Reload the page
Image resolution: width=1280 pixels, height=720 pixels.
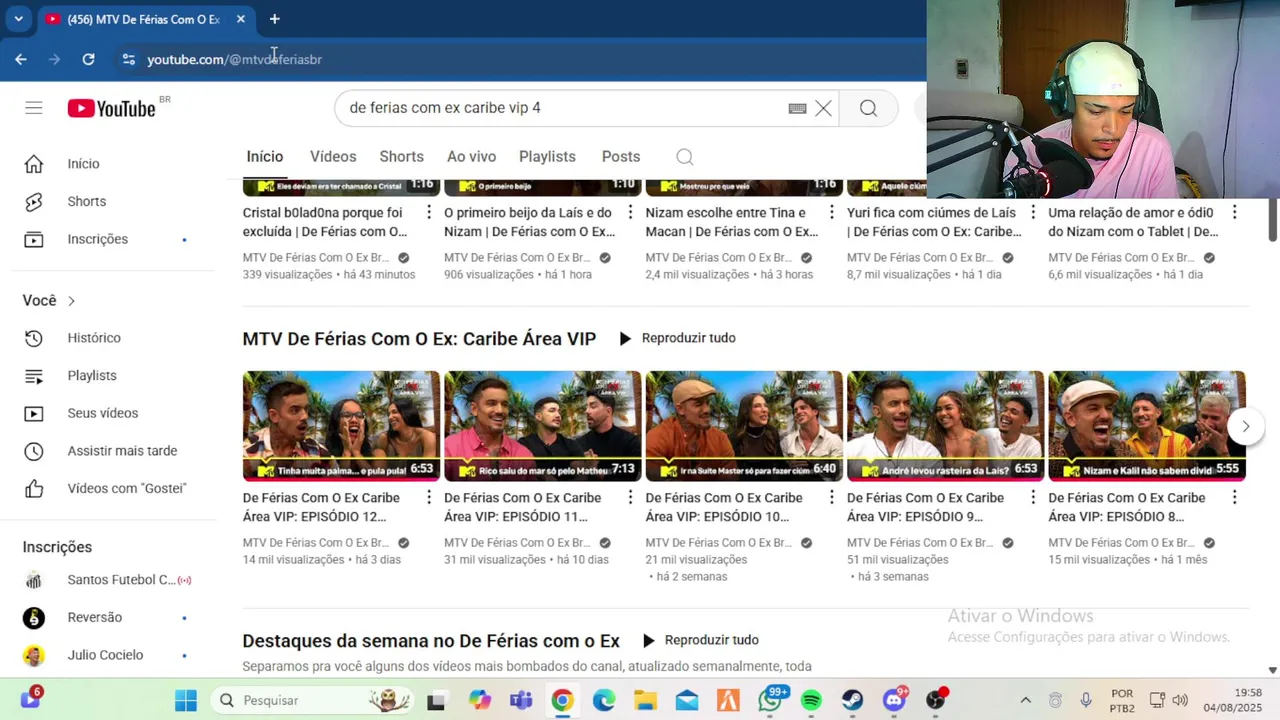[x=88, y=59]
